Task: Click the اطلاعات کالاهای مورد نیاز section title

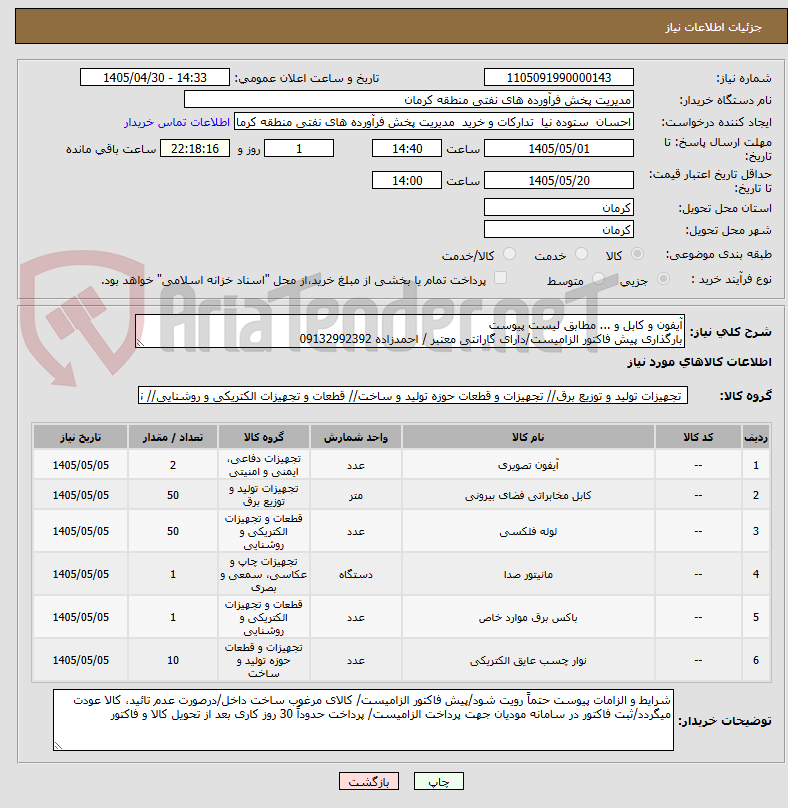Action: [x=699, y=362]
